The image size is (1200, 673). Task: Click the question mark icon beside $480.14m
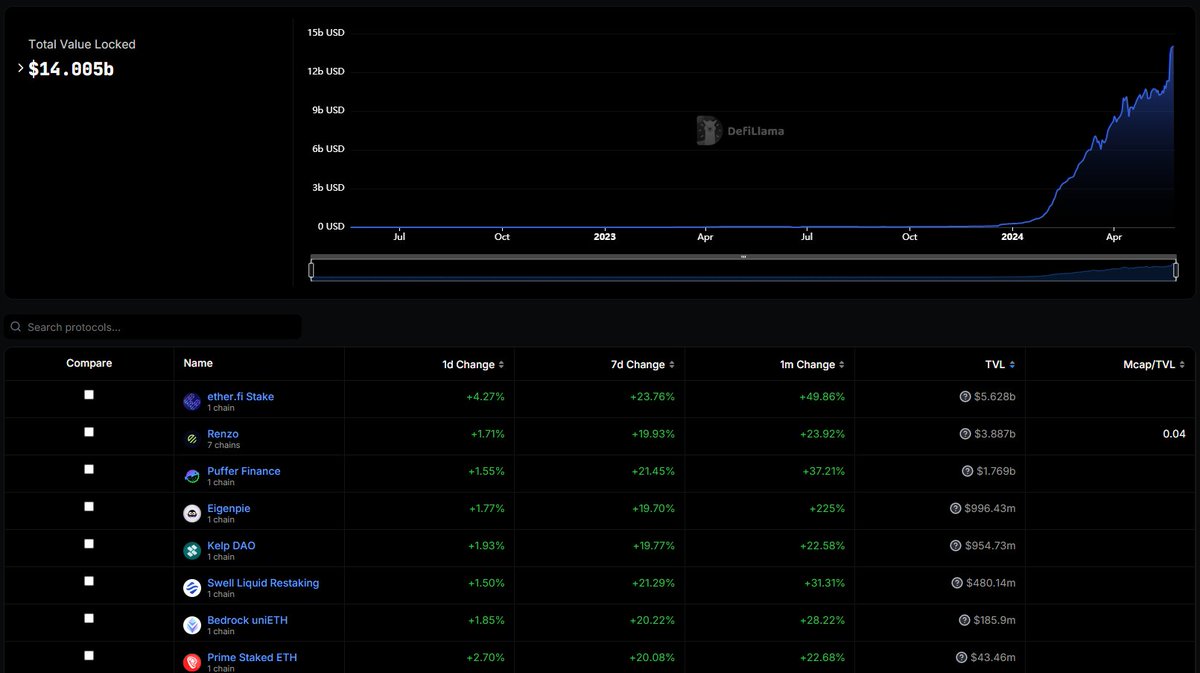coord(958,583)
